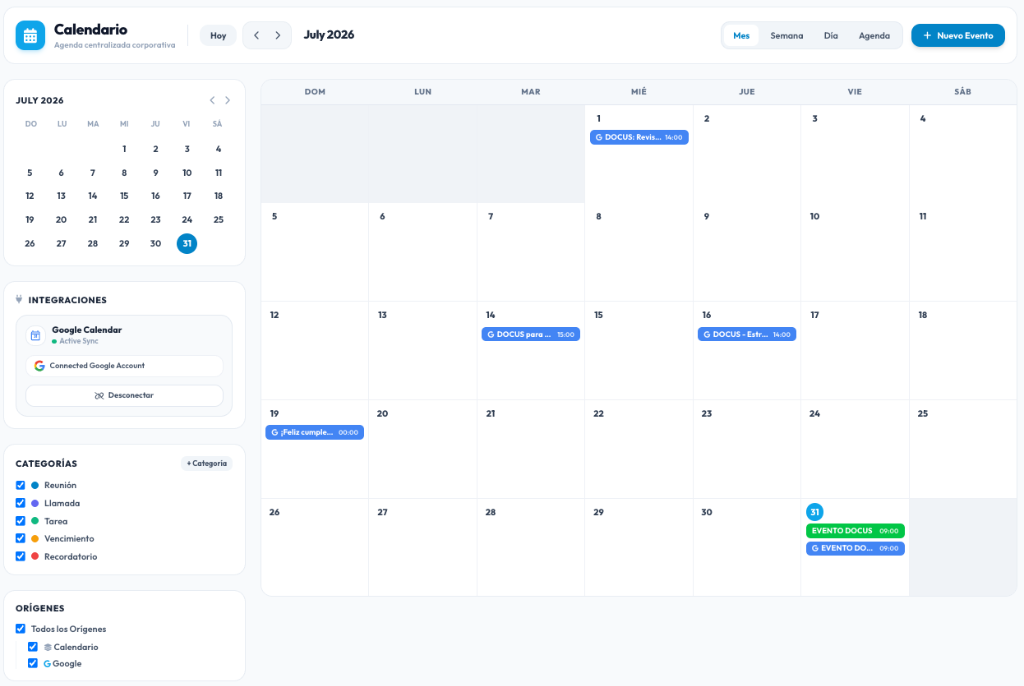Screen dimensions: 1024x686
Task: Toggle the Reunión category checkbox
Action: click(x=20, y=485)
